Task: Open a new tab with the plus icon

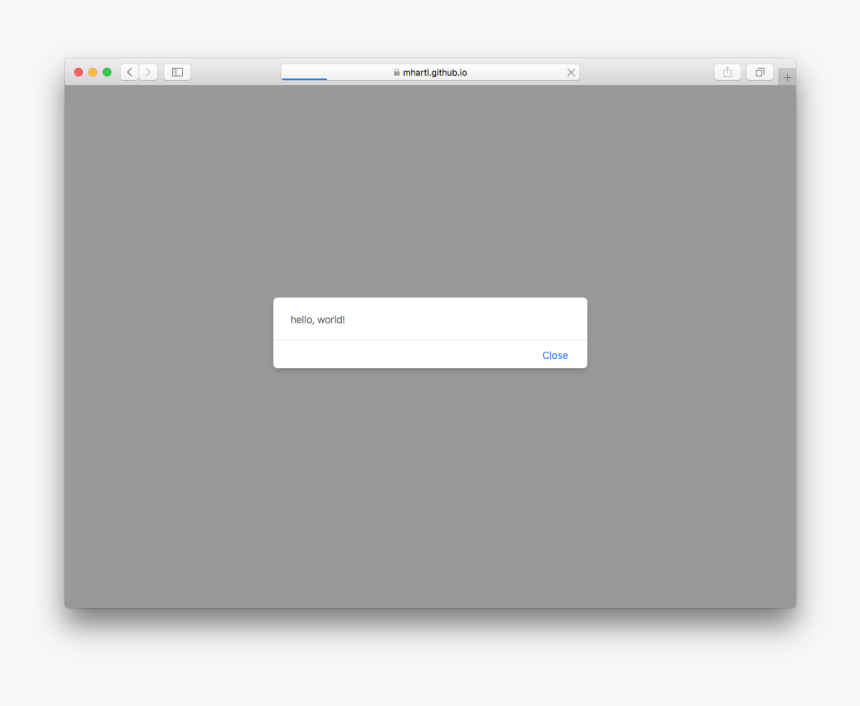Action: pos(787,76)
